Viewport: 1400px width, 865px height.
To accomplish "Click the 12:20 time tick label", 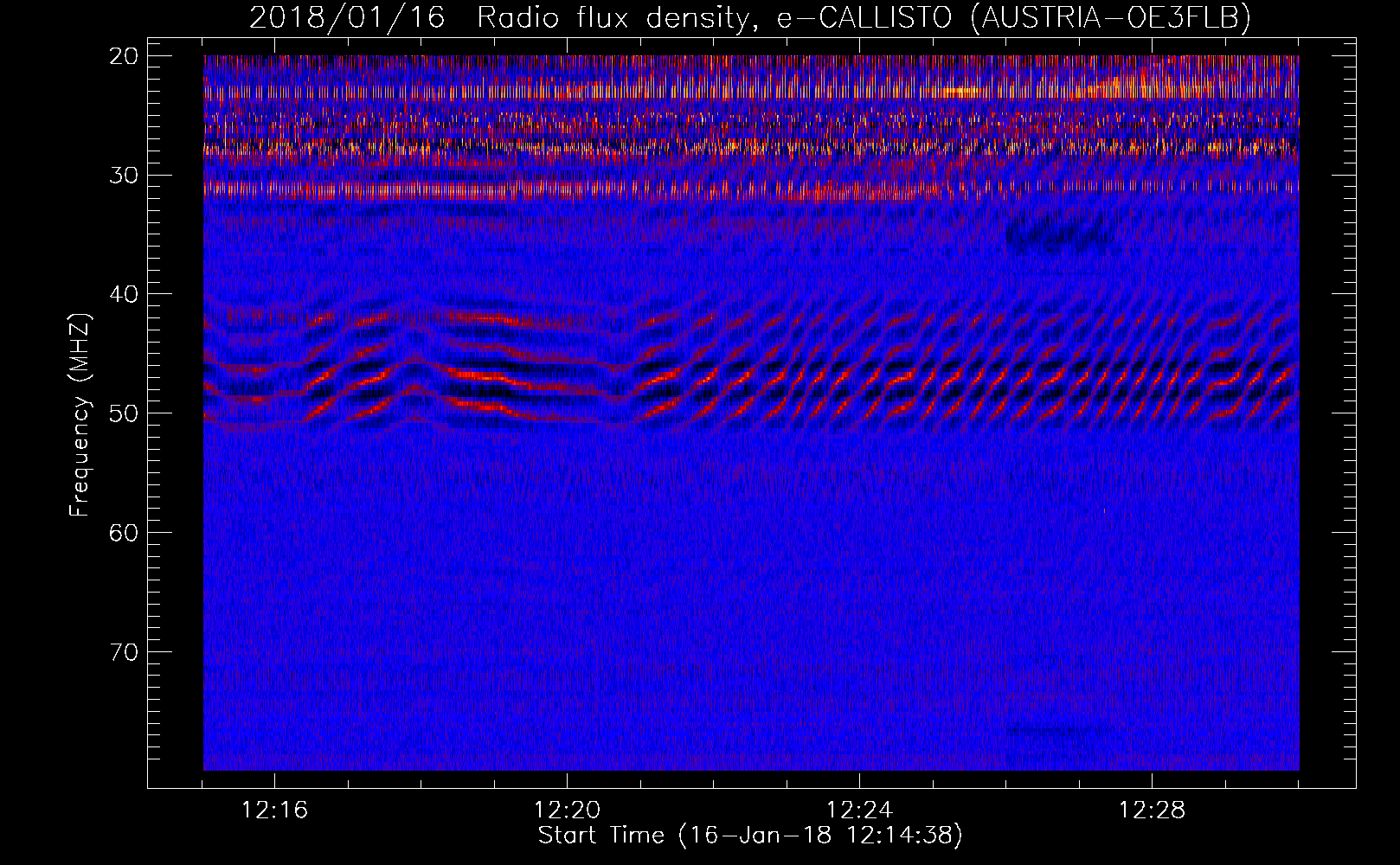I will tap(567, 811).
